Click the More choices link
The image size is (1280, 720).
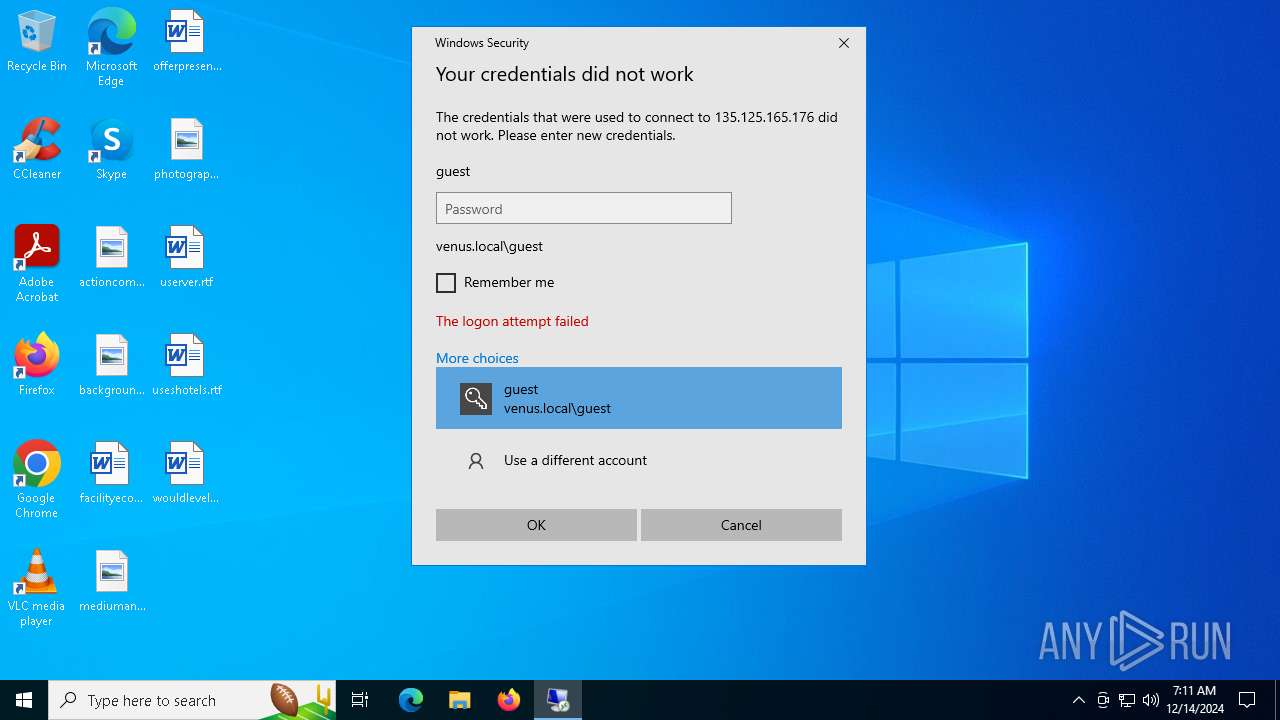click(477, 358)
